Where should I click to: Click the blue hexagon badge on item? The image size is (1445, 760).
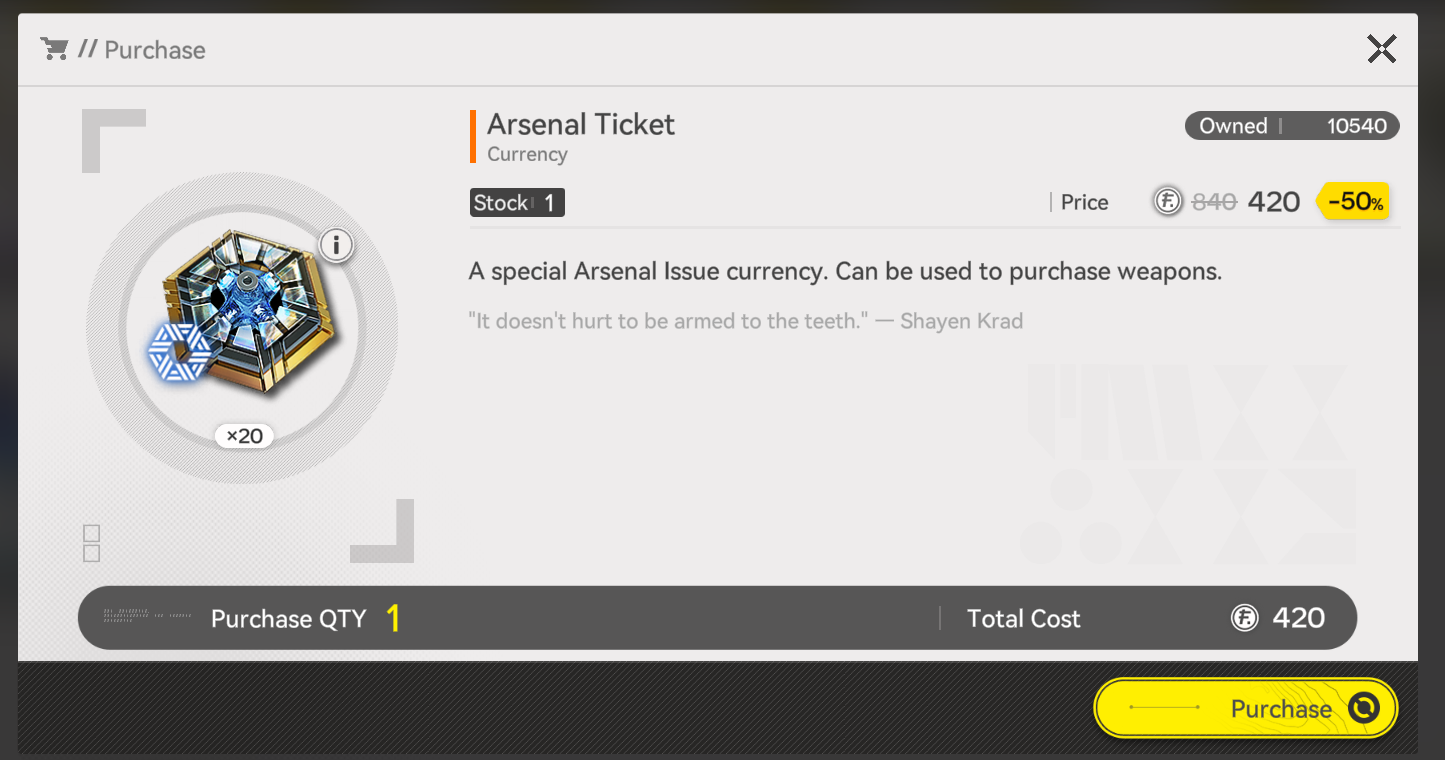178,353
